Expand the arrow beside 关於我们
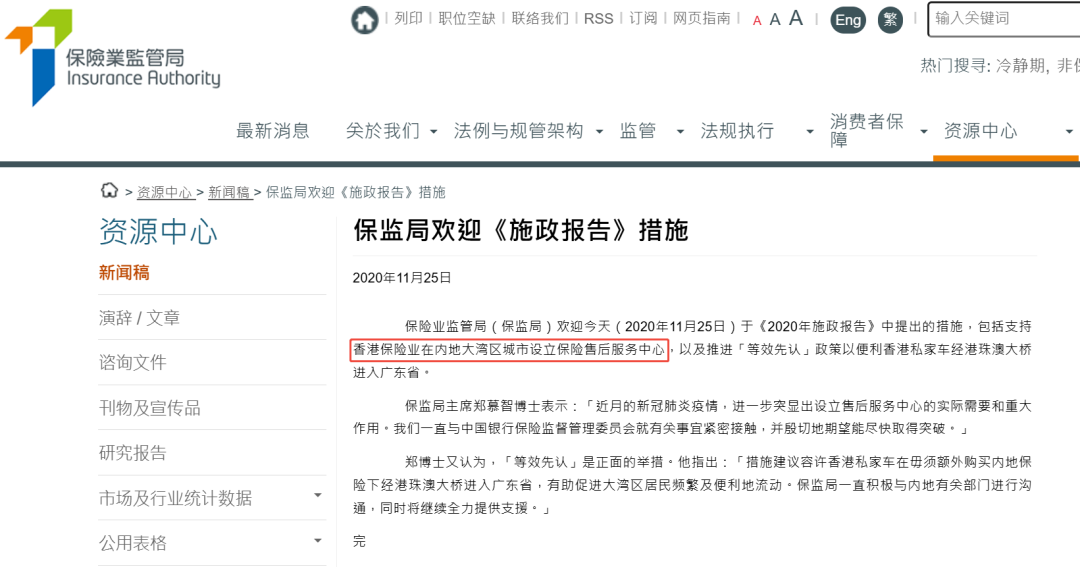1080x567 pixels. 433,131
